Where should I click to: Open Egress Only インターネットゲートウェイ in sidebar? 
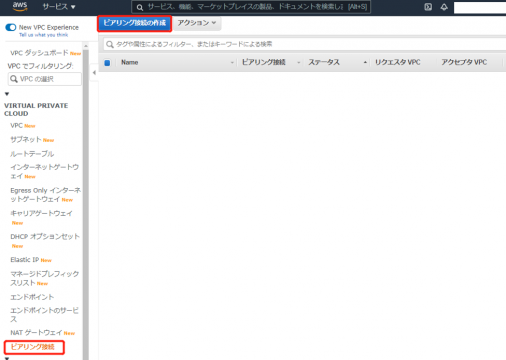45,195
